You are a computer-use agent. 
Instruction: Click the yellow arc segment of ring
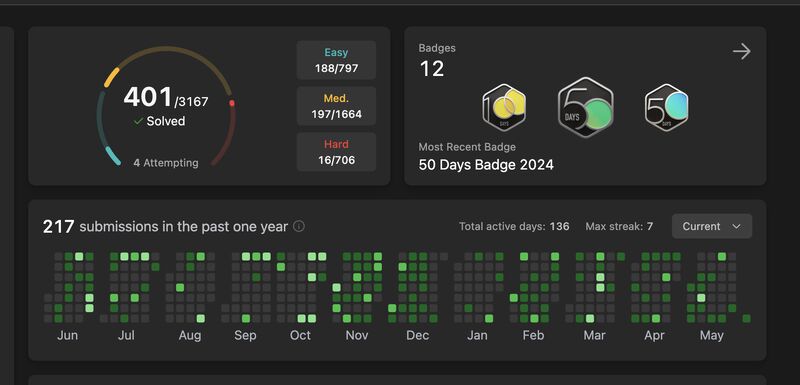pos(111,78)
